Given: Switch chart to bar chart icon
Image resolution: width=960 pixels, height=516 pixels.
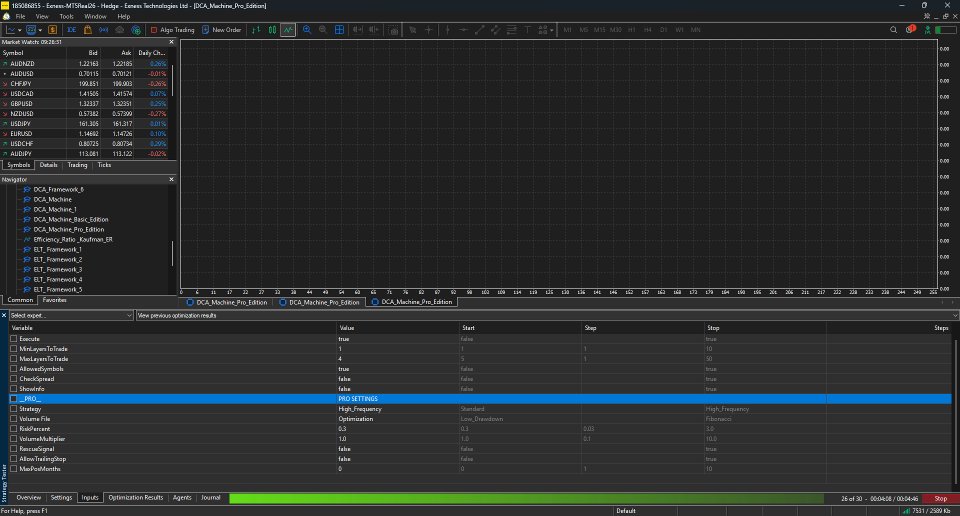Looking at the screenshot, I should click(x=256, y=29).
